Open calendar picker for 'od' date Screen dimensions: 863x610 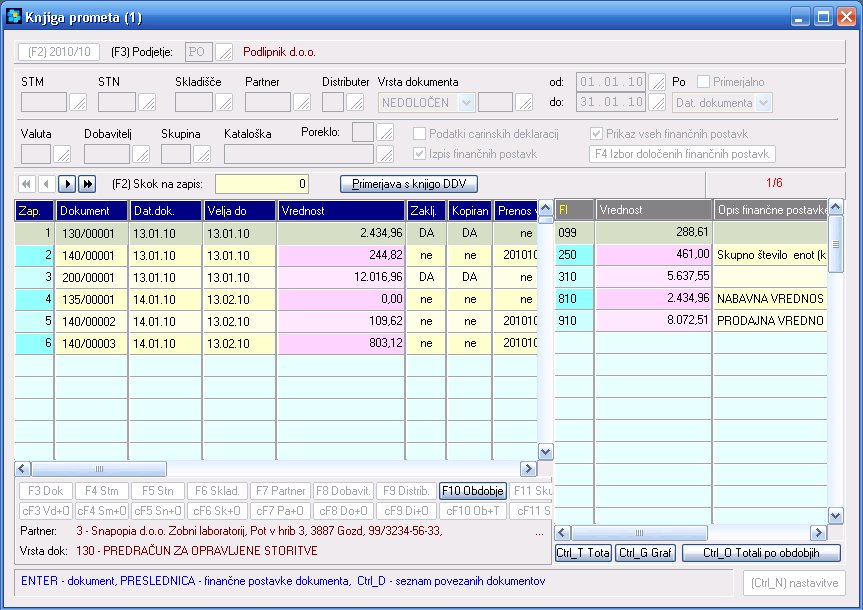tap(657, 82)
